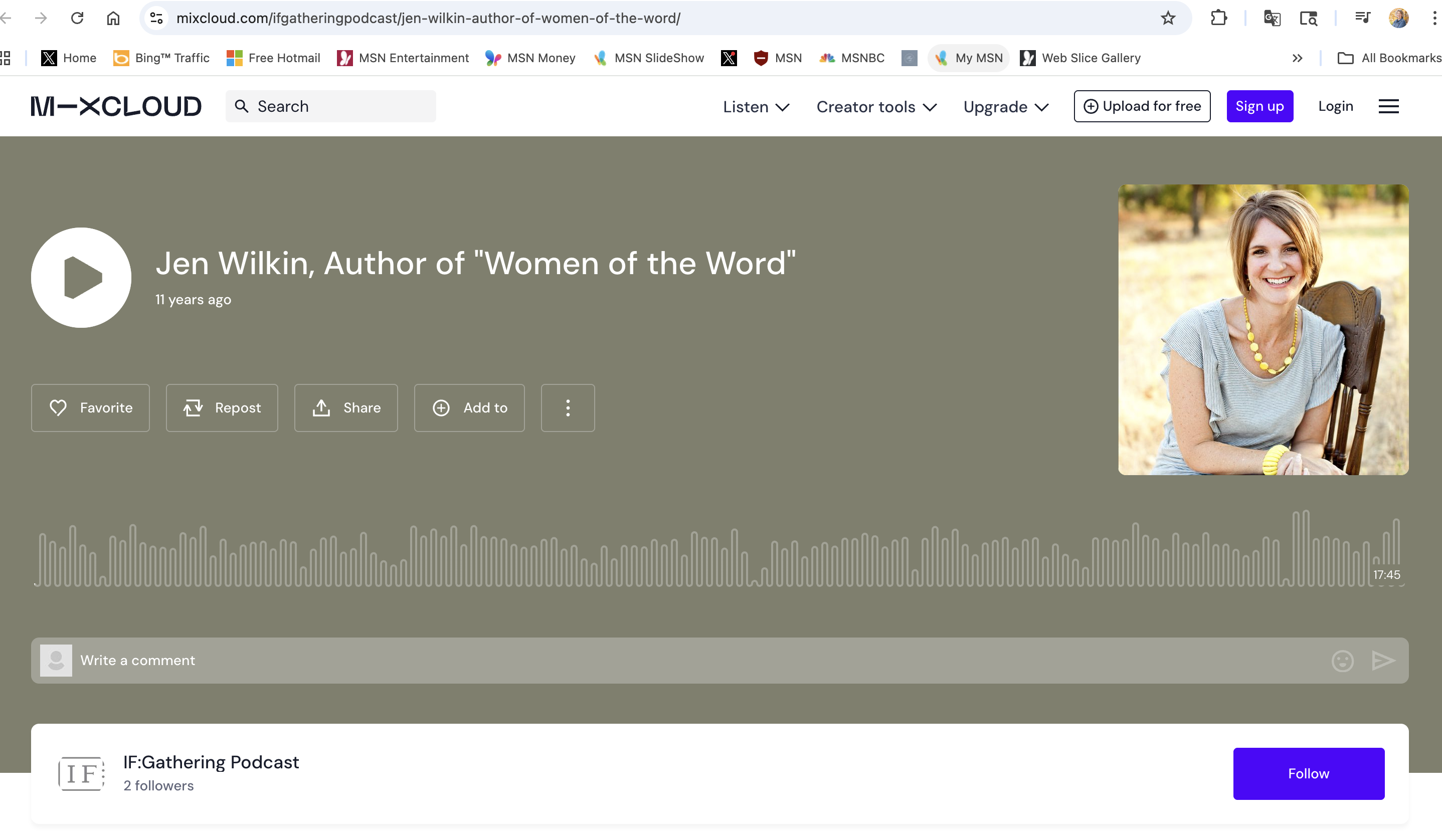Open the browser extensions puzzle icon
This screenshot has height=840, width=1442.
click(1218, 19)
